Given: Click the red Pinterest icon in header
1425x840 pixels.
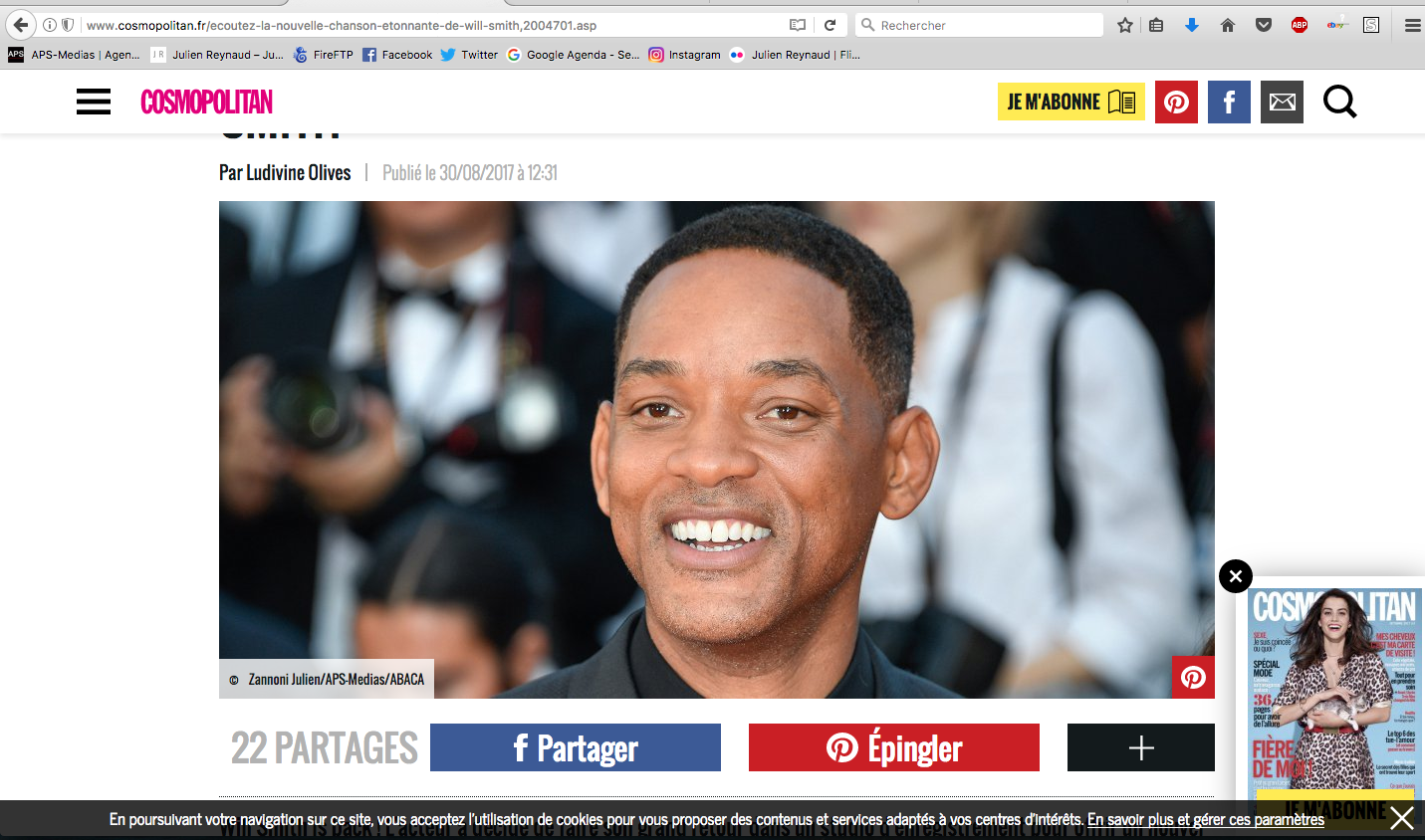Looking at the screenshot, I should click(x=1176, y=102).
